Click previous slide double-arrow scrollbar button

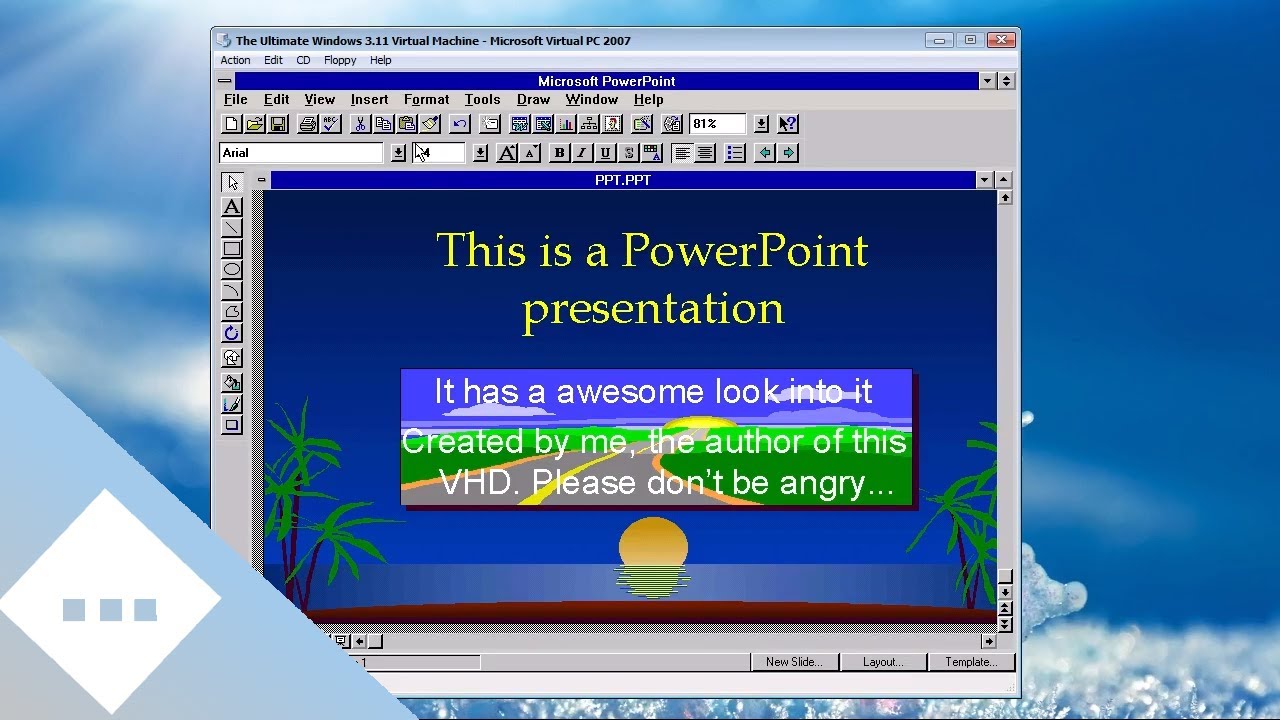[1005, 608]
